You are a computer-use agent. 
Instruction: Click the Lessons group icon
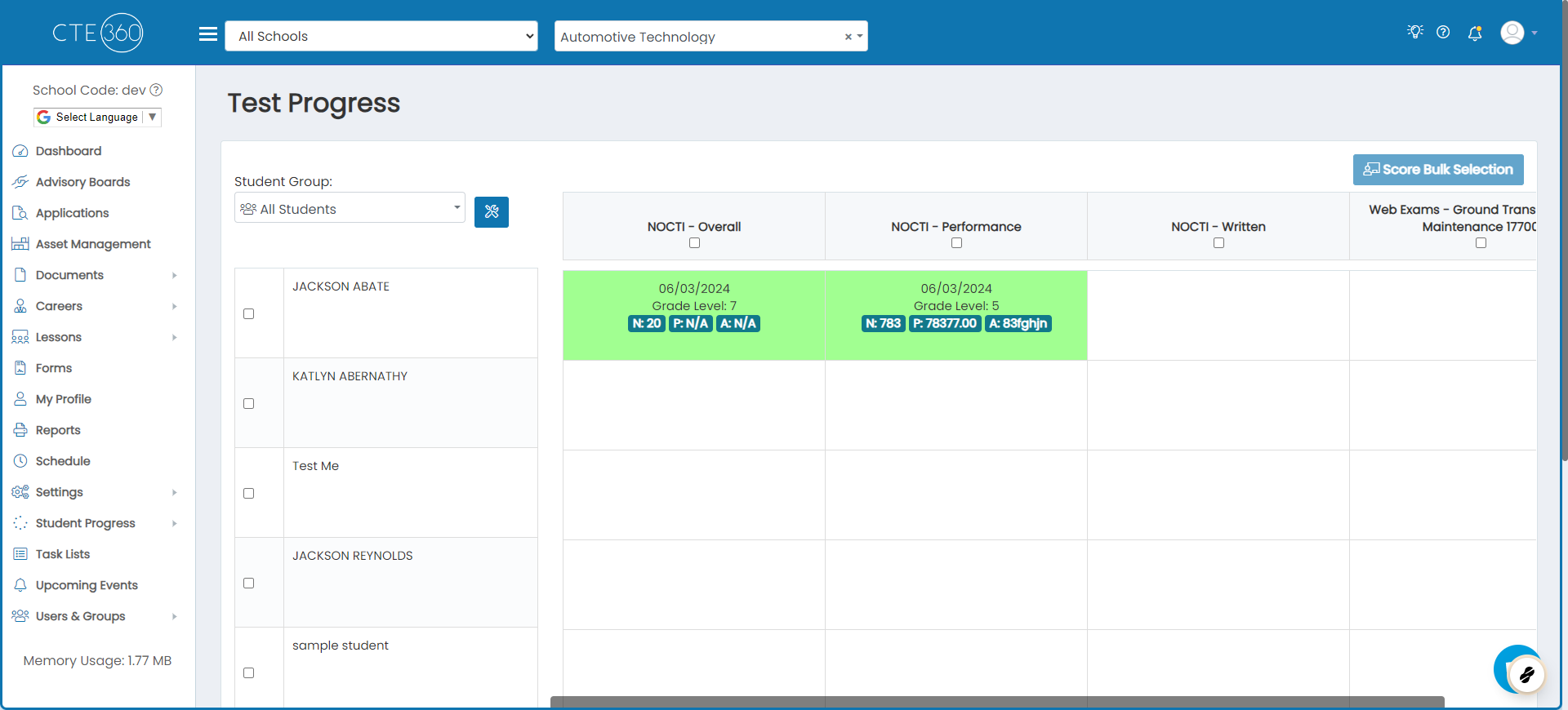click(20, 337)
